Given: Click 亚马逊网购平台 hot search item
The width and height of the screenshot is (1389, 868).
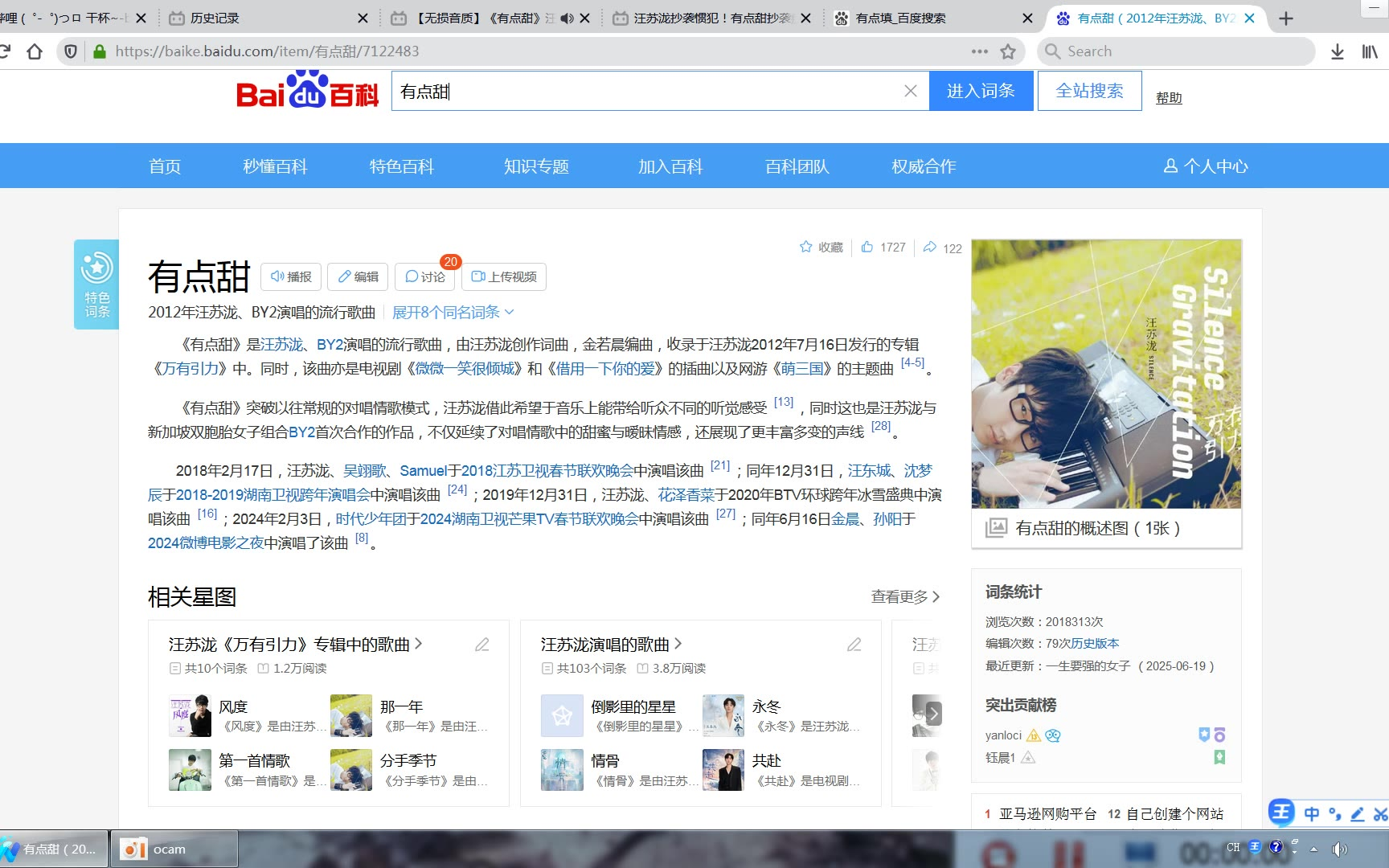Looking at the screenshot, I should 1047,813.
